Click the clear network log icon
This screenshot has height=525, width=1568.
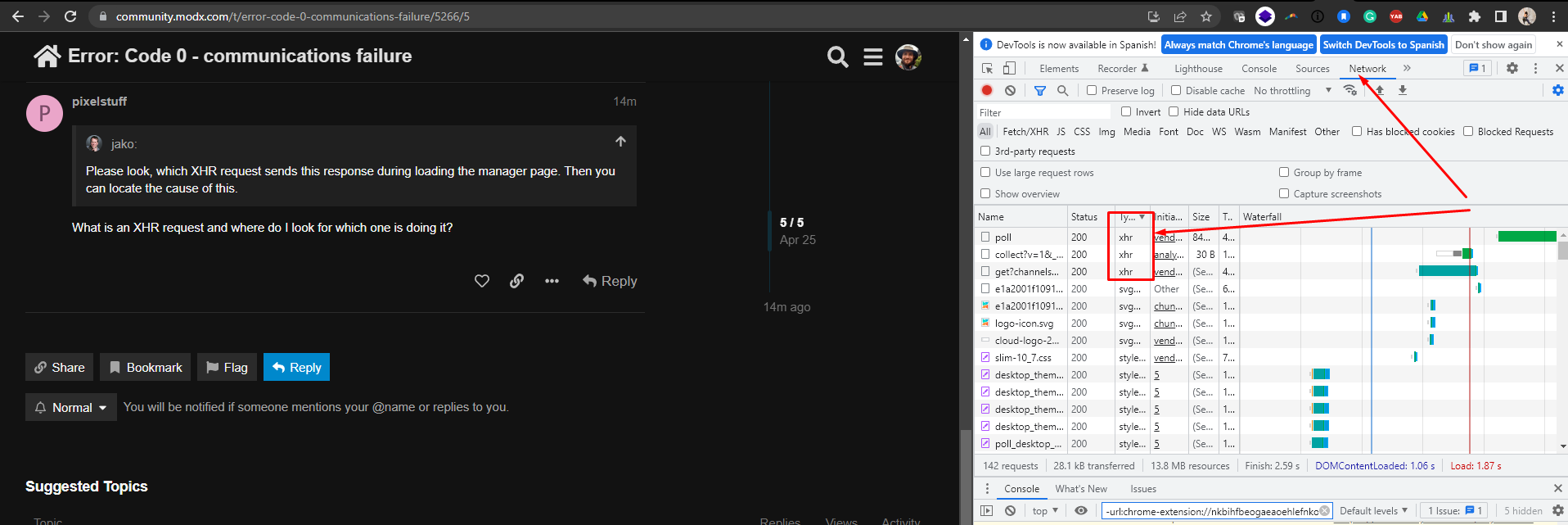pyautogui.click(x=1010, y=91)
